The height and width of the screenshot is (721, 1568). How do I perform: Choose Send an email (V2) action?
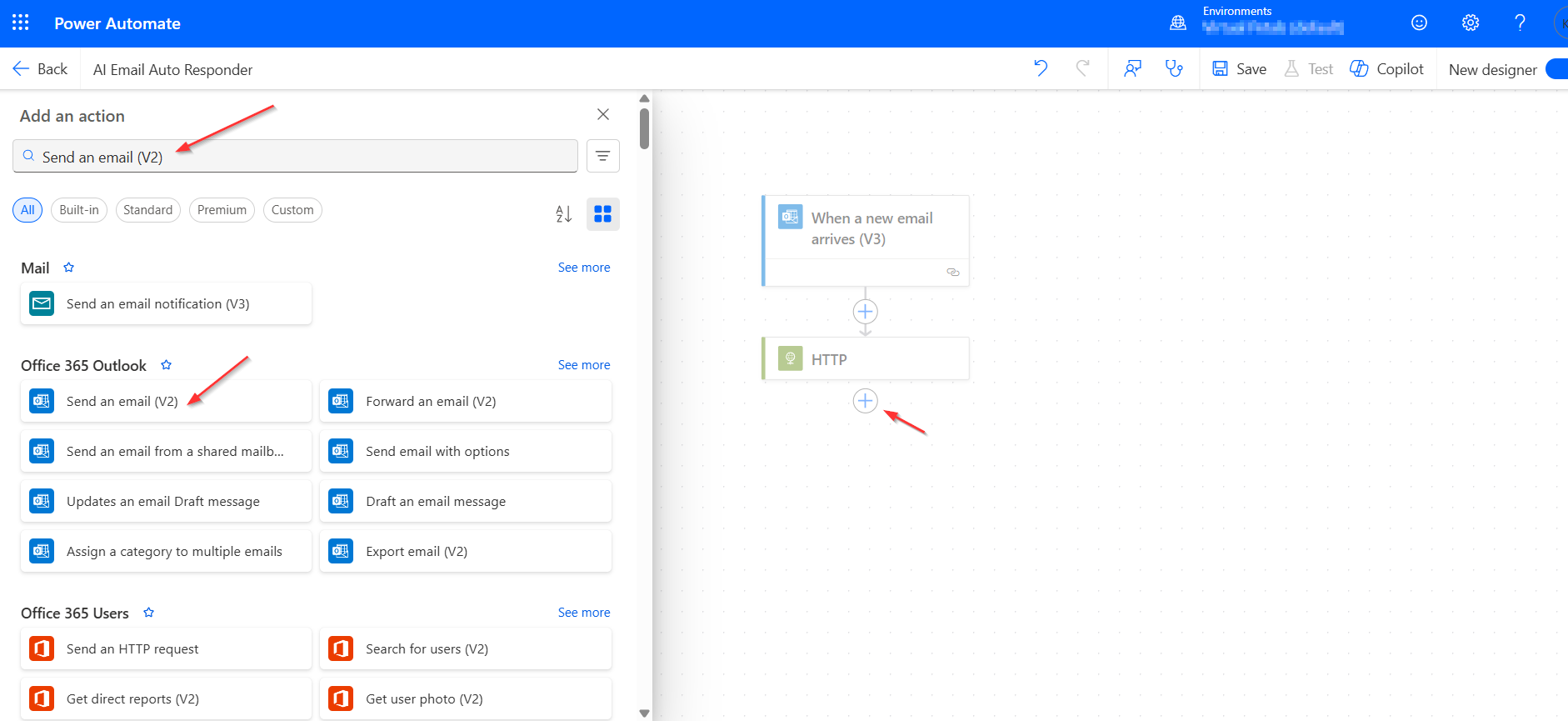pos(166,401)
